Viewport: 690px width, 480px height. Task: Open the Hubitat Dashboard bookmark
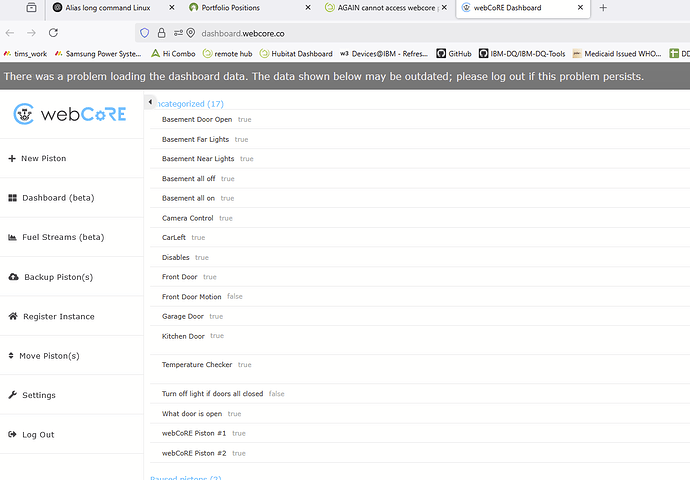pyautogui.click(x=296, y=54)
